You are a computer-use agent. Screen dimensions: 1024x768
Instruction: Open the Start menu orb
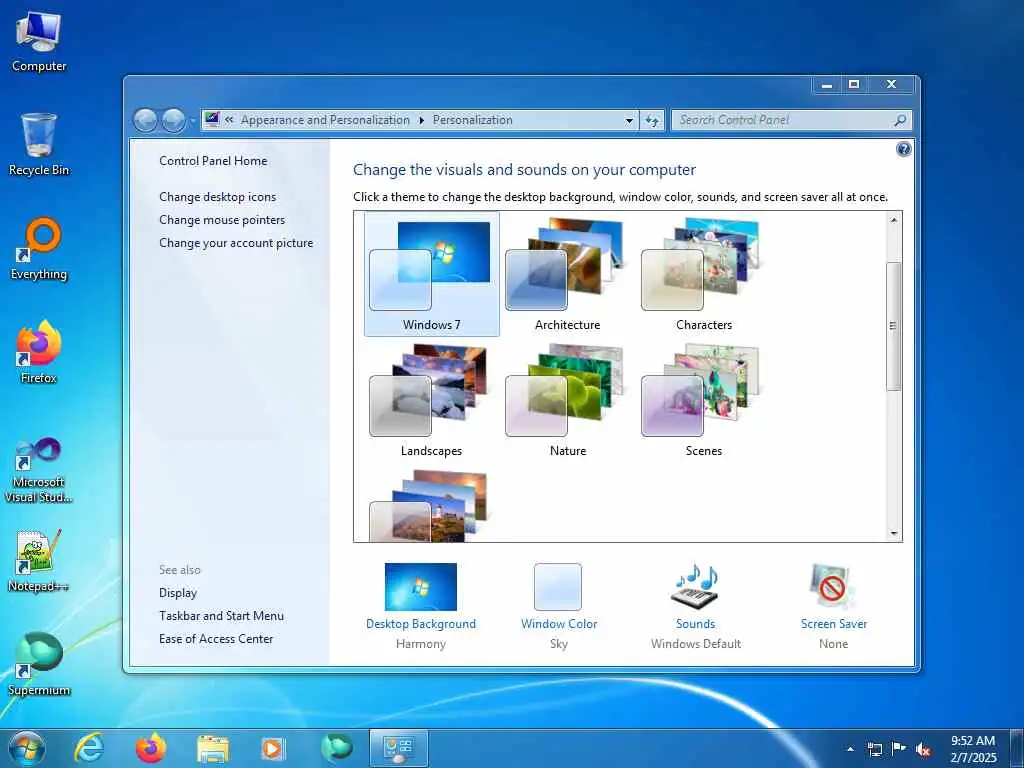point(27,748)
